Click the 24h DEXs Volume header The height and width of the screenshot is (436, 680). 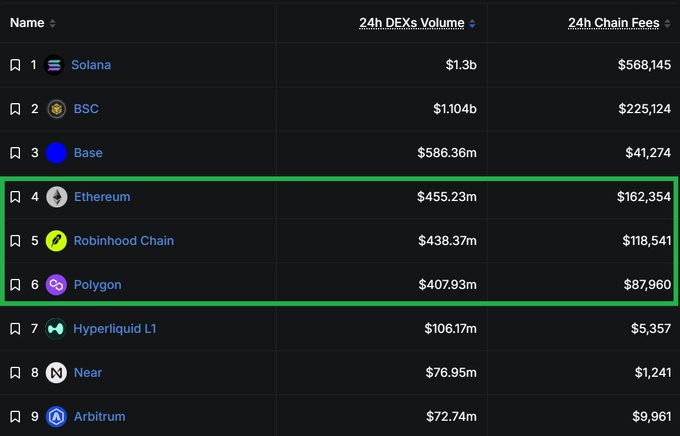[x=412, y=23]
